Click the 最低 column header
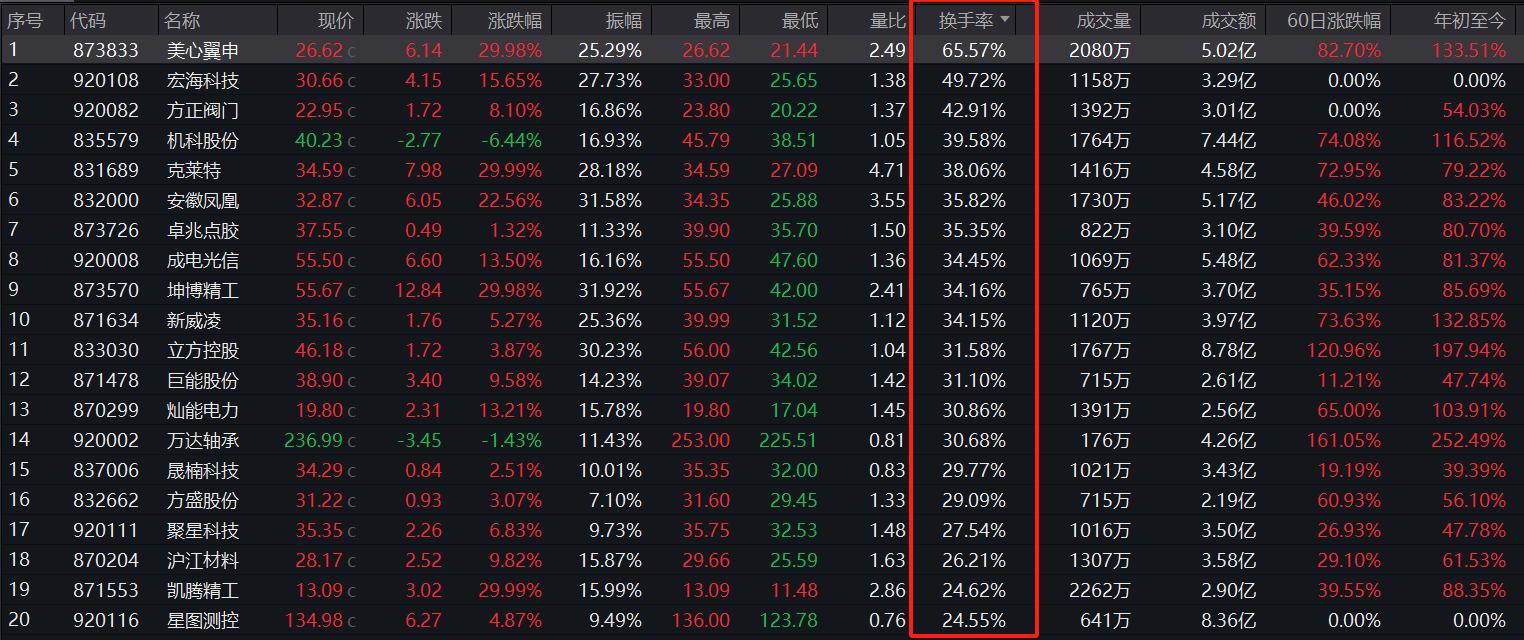The width and height of the screenshot is (1524, 640). click(800, 20)
